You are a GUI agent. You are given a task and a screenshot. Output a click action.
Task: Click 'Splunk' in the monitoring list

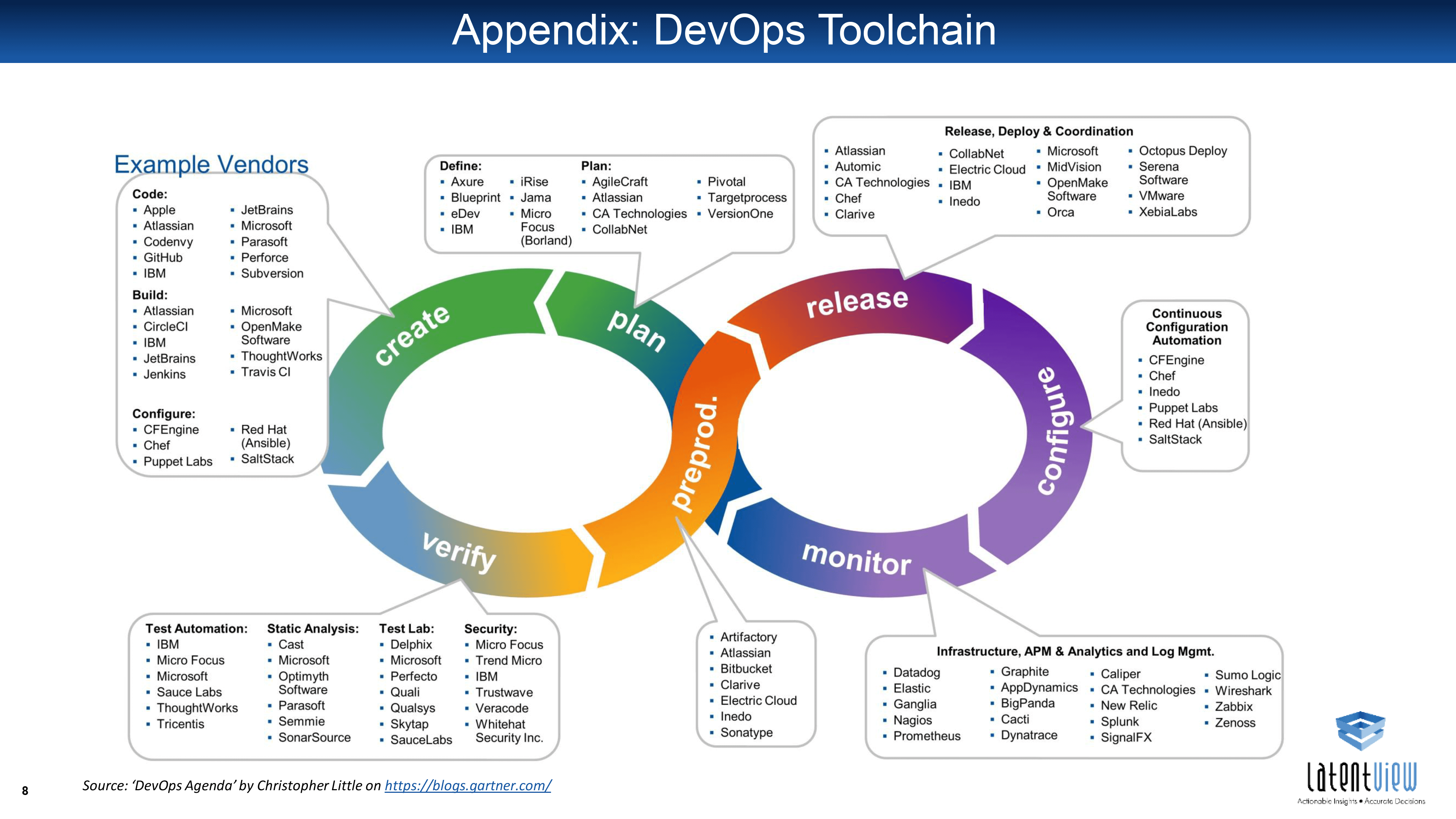1120,722
